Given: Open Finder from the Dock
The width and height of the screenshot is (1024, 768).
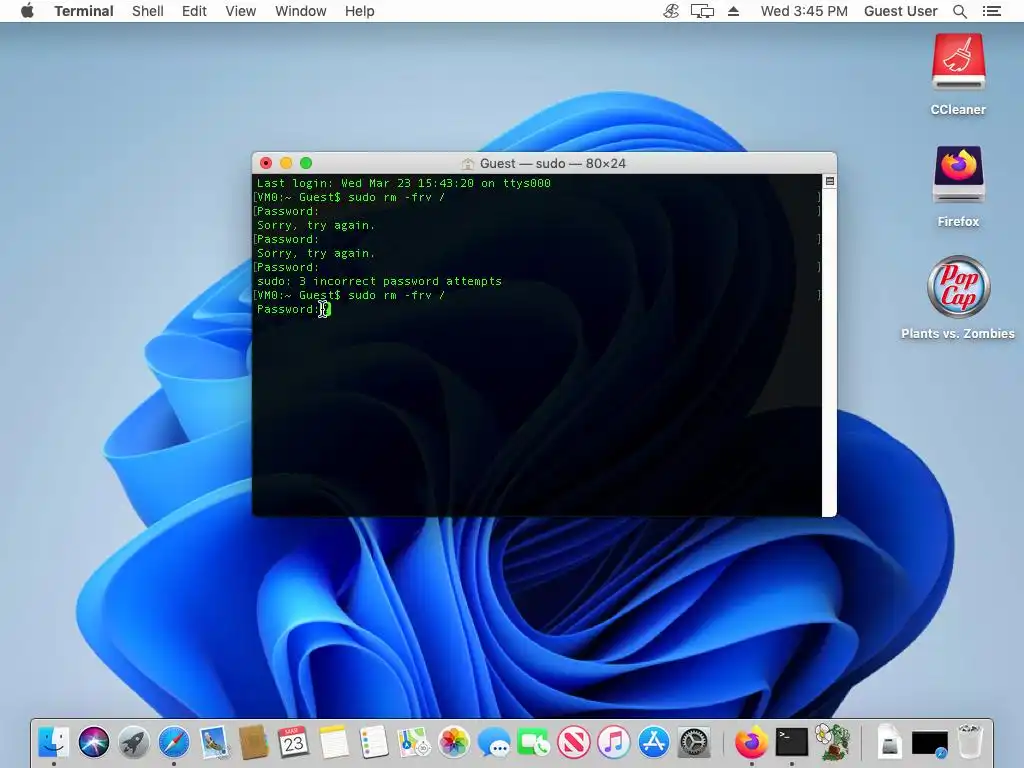Looking at the screenshot, I should (x=54, y=743).
